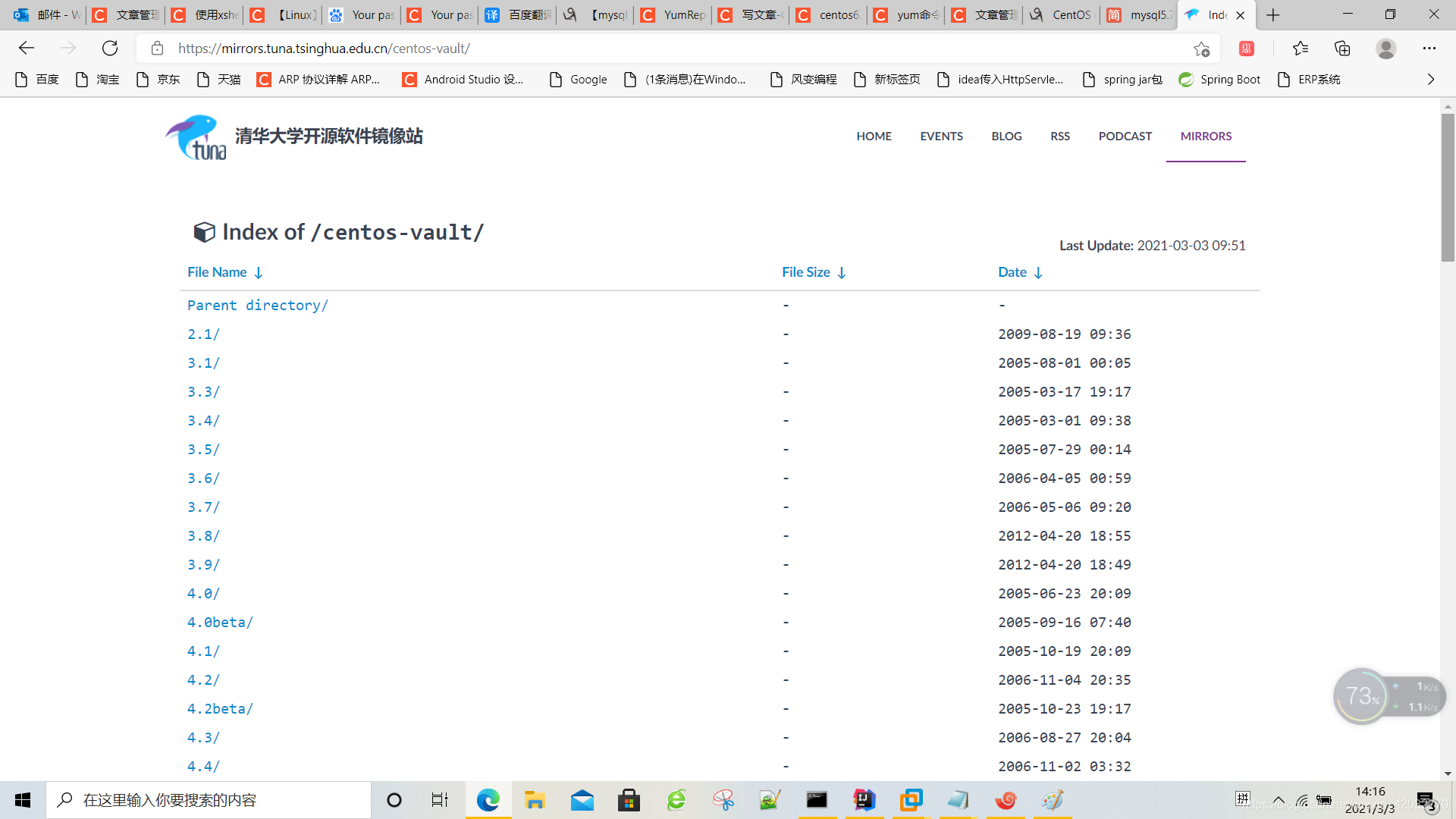Open the Favorites list icon
The image size is (1456, 819).
coord(1301,49)
